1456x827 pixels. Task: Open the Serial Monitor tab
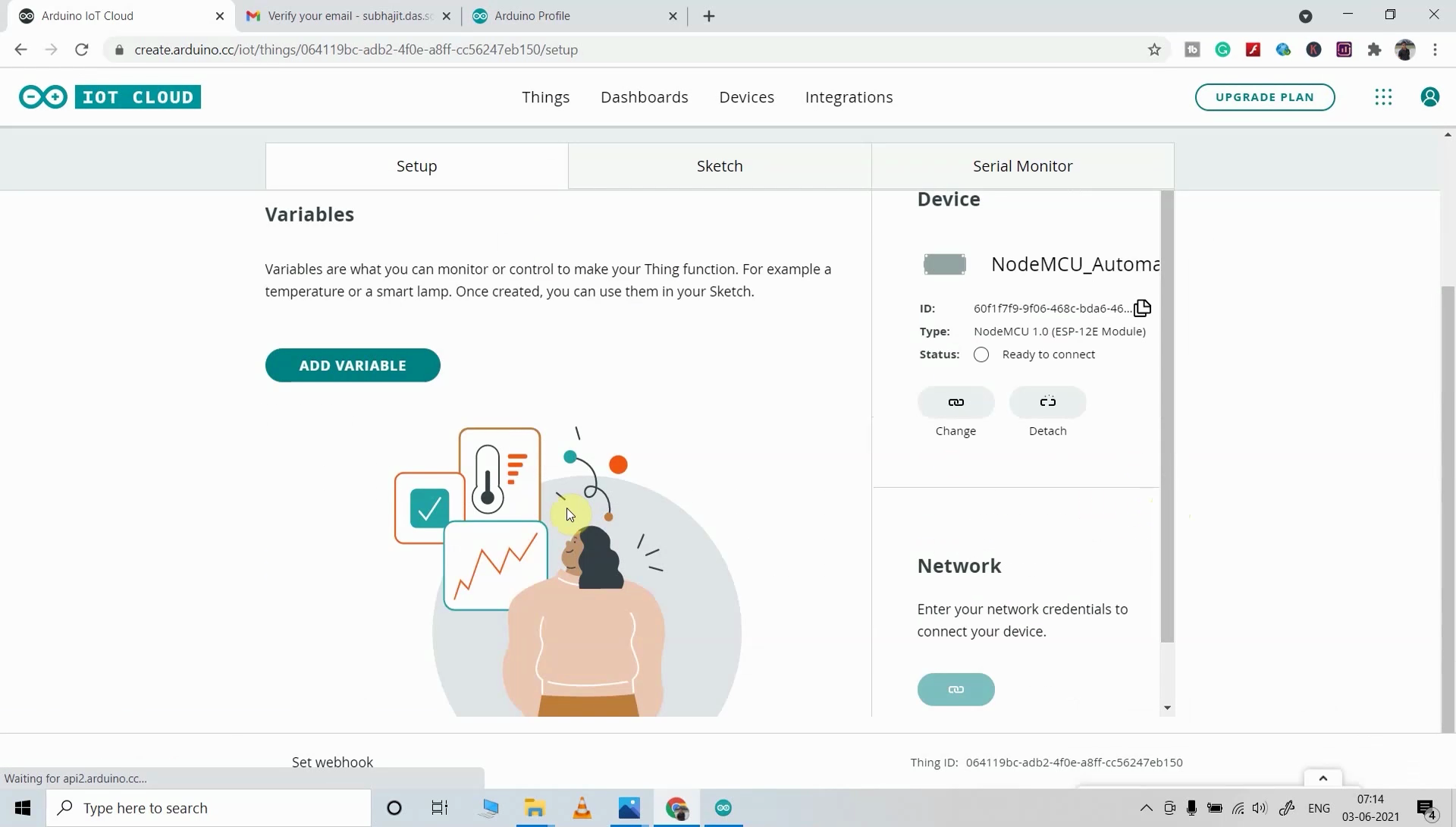pos(1022,166)
